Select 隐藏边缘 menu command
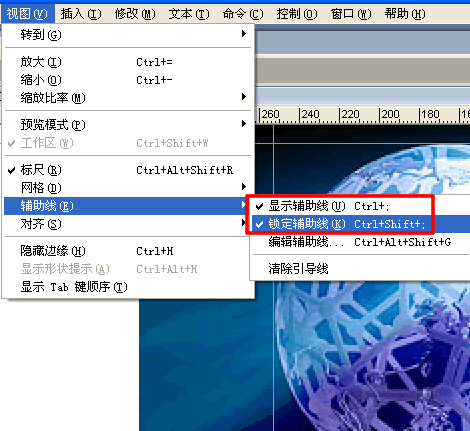 point(128,251)
